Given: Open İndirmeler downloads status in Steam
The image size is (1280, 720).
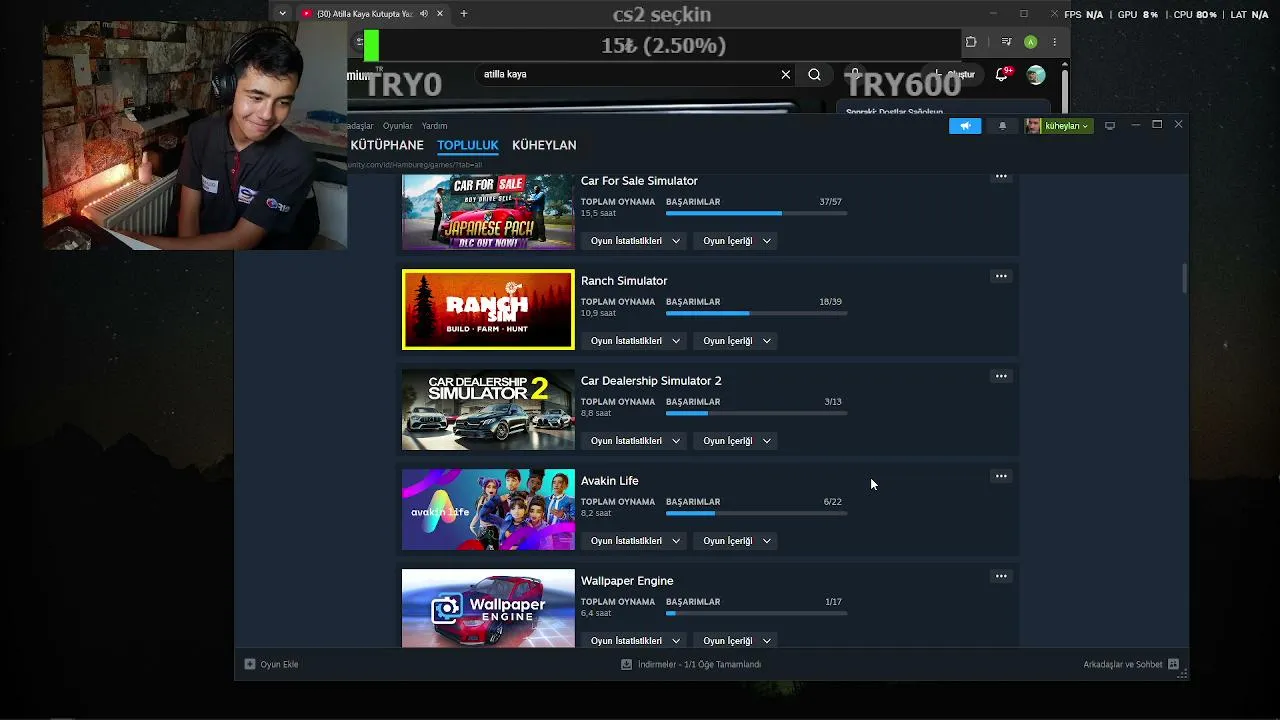Looking at the screenshot, I should 691,664.
